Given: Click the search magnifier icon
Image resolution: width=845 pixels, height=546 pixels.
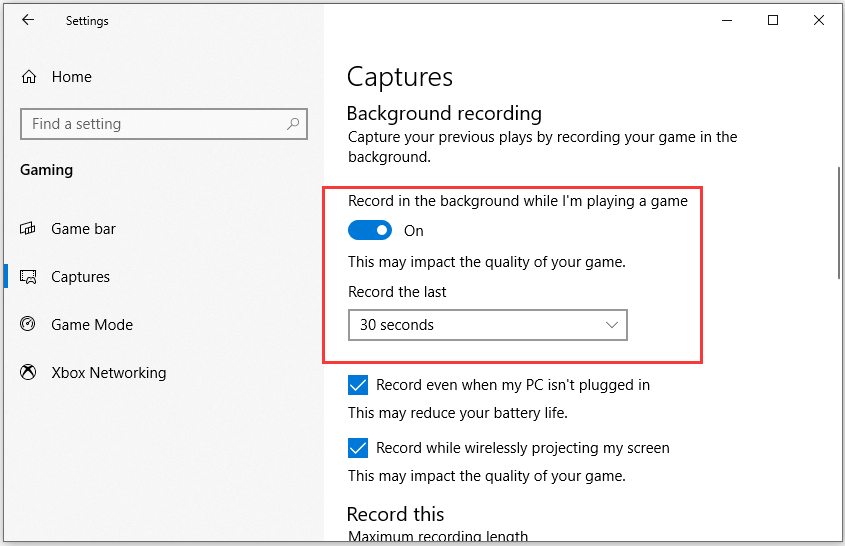Looking at the screenshot, I should (x=293, y=124).
